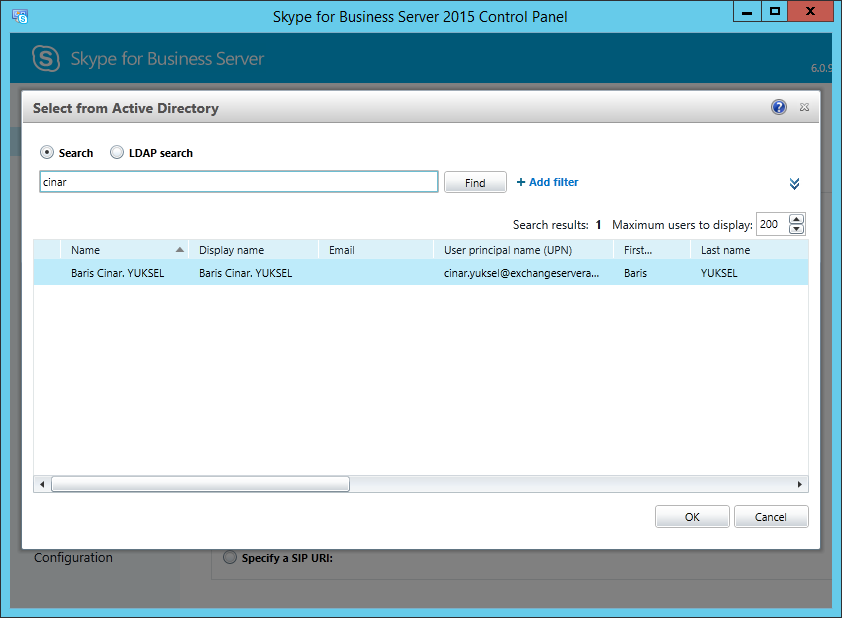The width and height of the screenshot is (842, 618).
Task: Expand search options with double chevron
Action: 794,184
